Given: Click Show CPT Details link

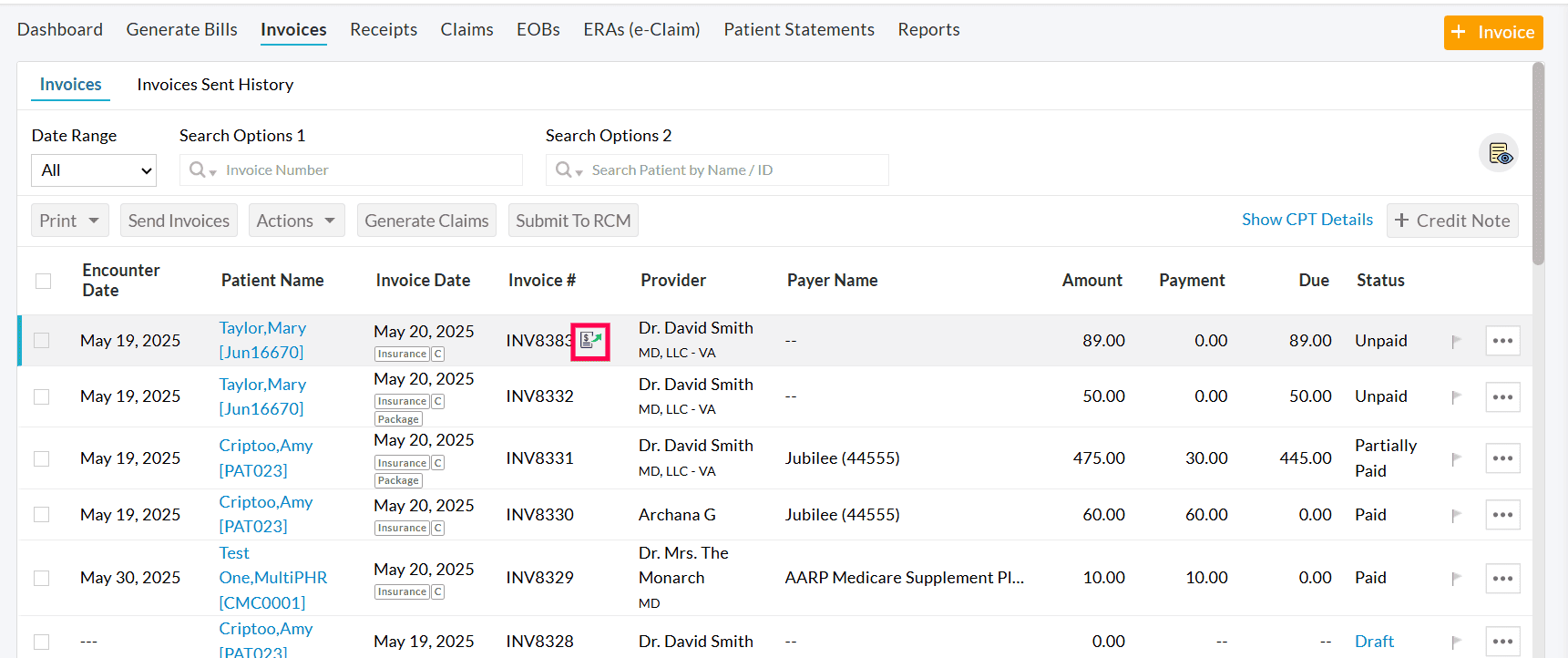Looking at the screenshot, I should coord(1307,220).
